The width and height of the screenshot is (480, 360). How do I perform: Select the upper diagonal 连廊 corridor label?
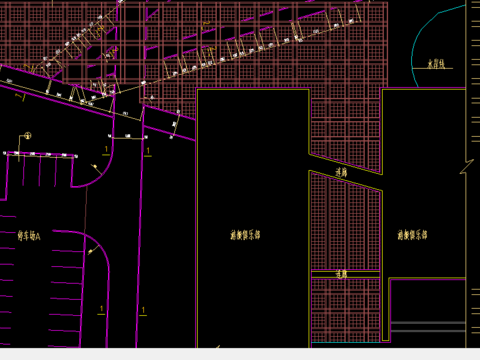341,172
